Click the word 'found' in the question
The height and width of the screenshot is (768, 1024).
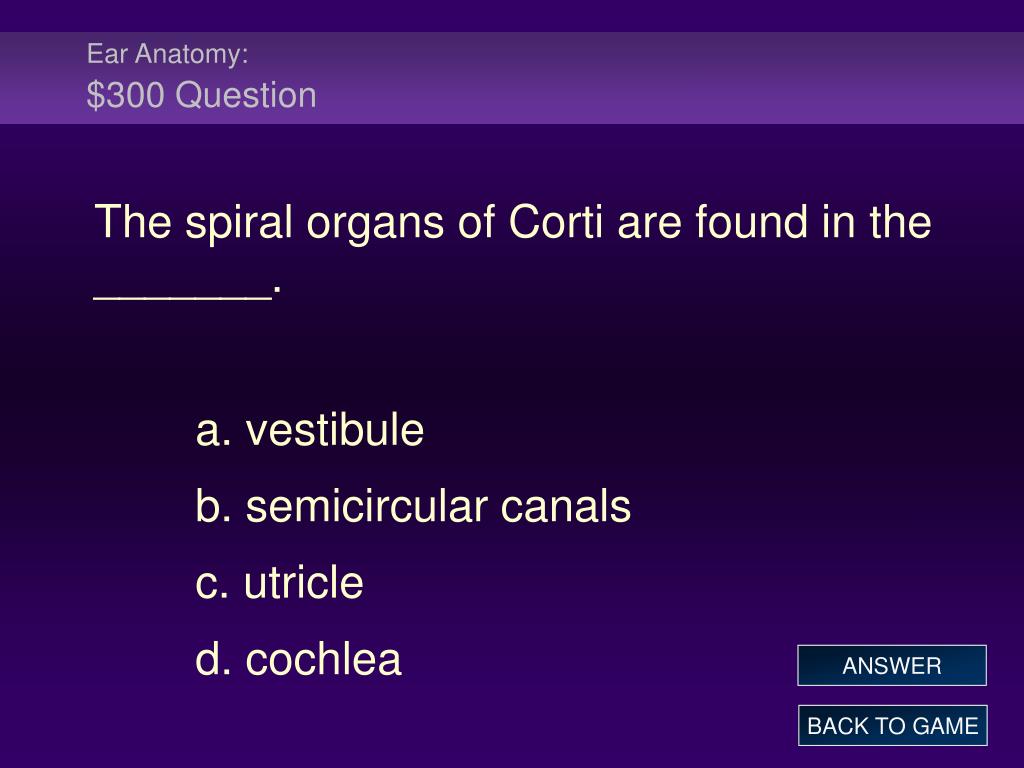751,221
